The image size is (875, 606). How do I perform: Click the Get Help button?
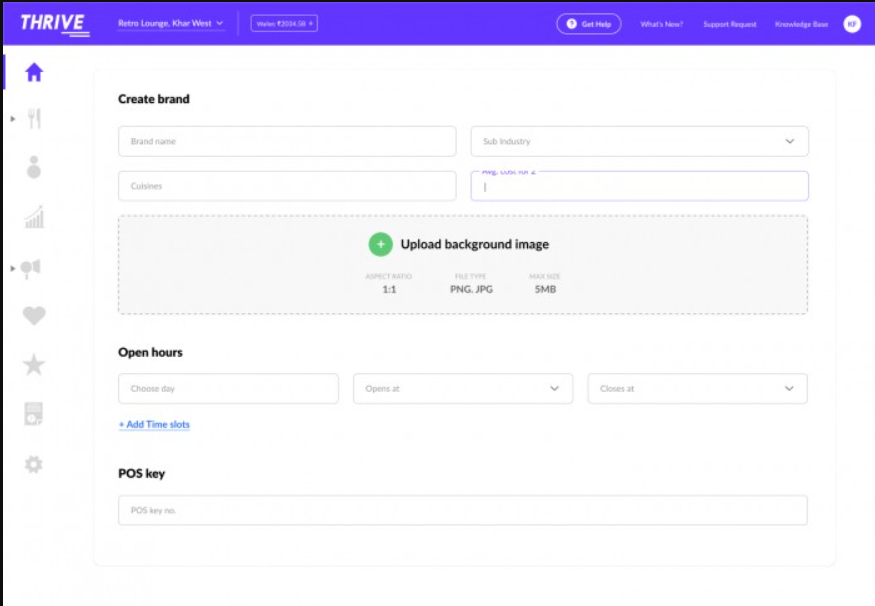(x=589, y=24)
